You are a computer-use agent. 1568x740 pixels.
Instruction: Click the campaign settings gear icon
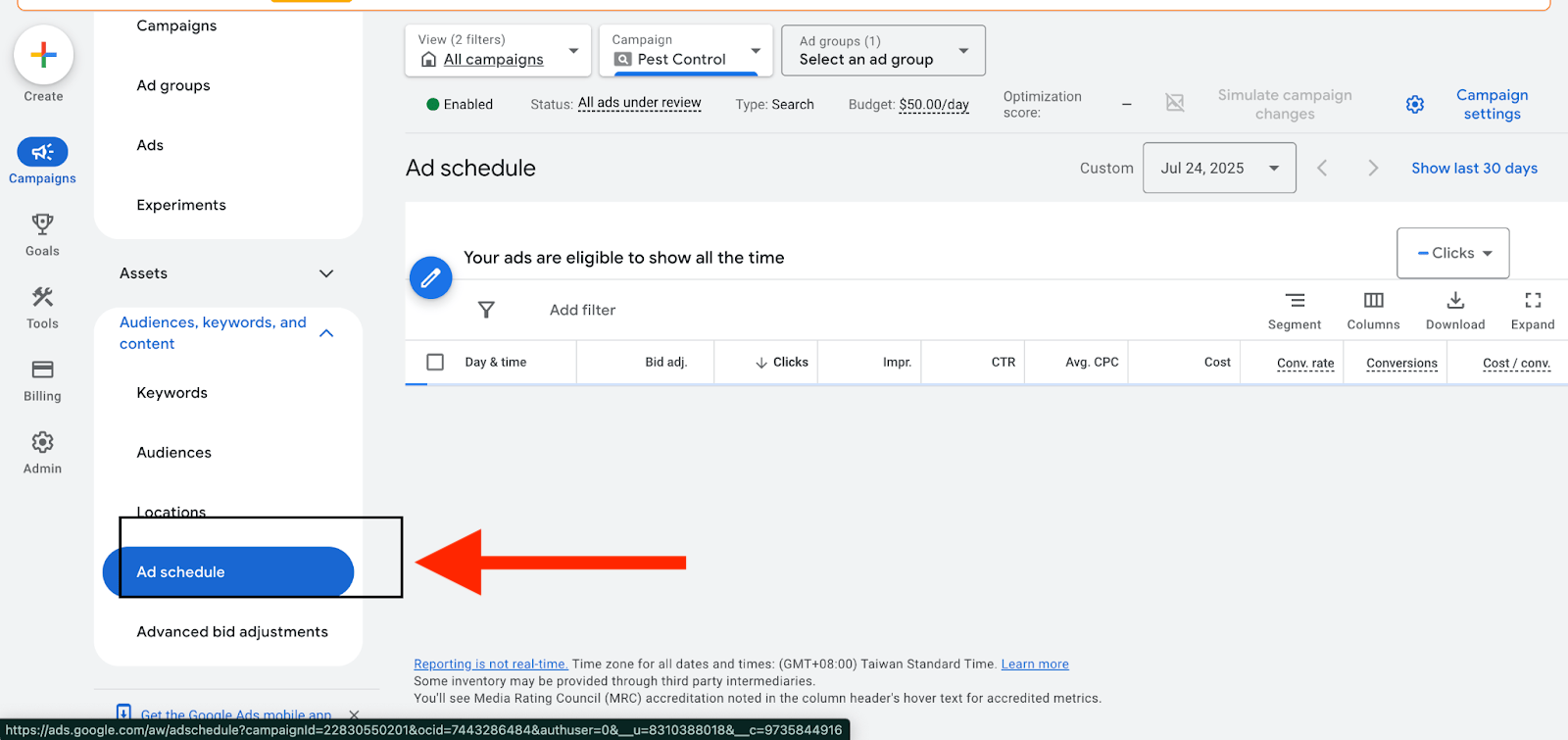tap(1415, 104)
